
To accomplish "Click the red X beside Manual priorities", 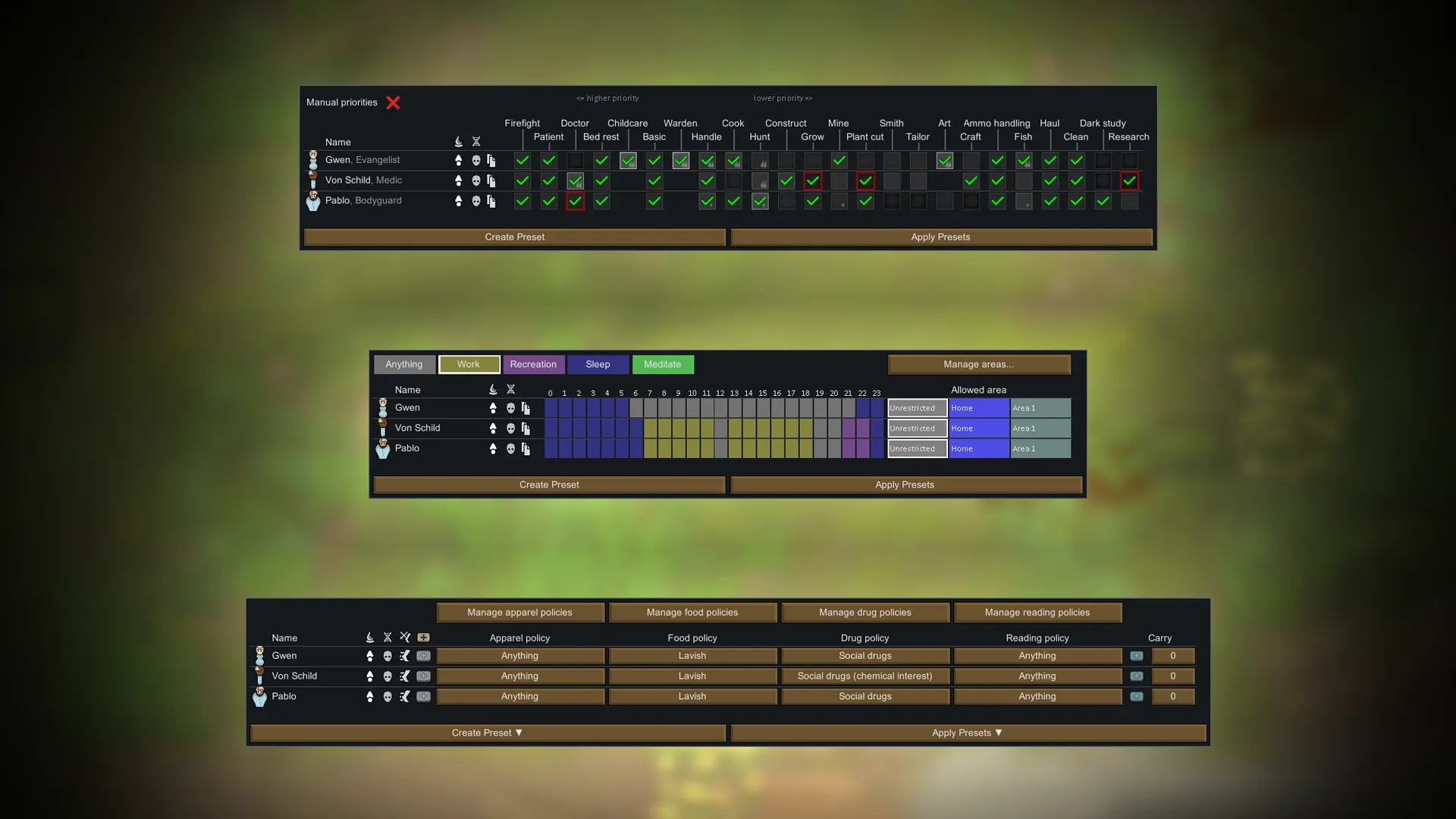I will click(x=393, y=102).
